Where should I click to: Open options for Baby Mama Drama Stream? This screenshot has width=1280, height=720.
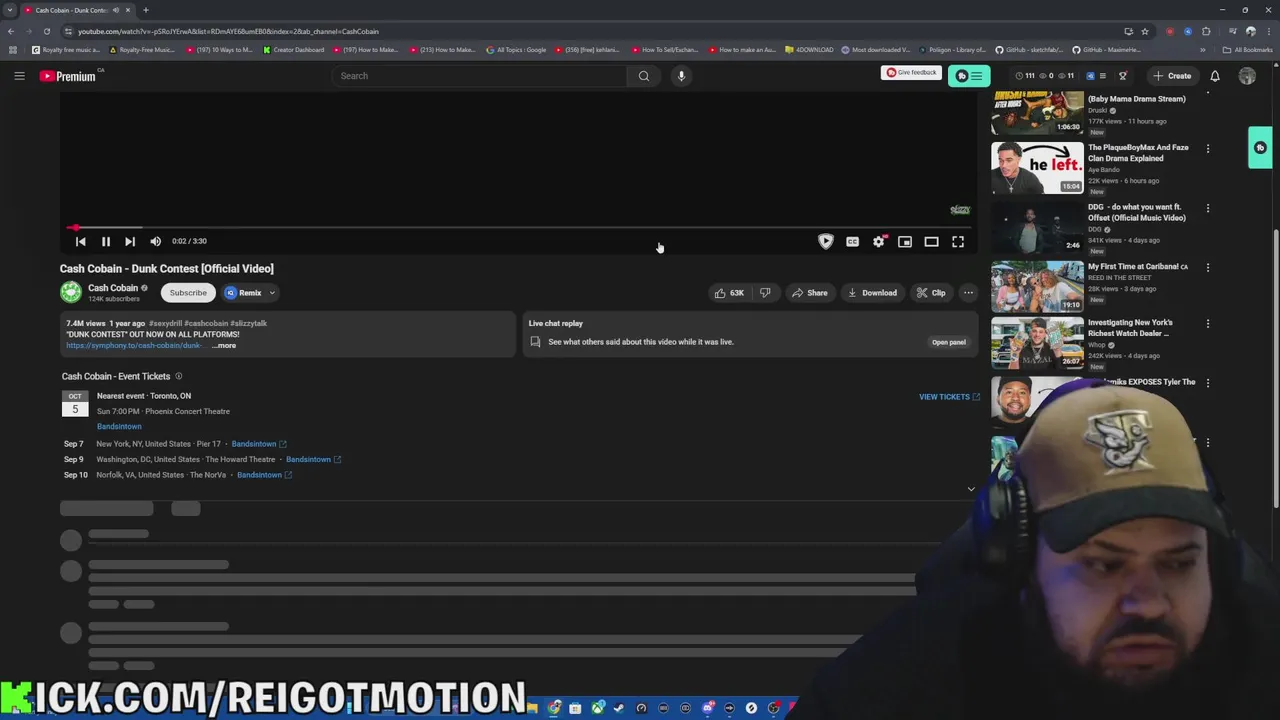coord(1208,93)
